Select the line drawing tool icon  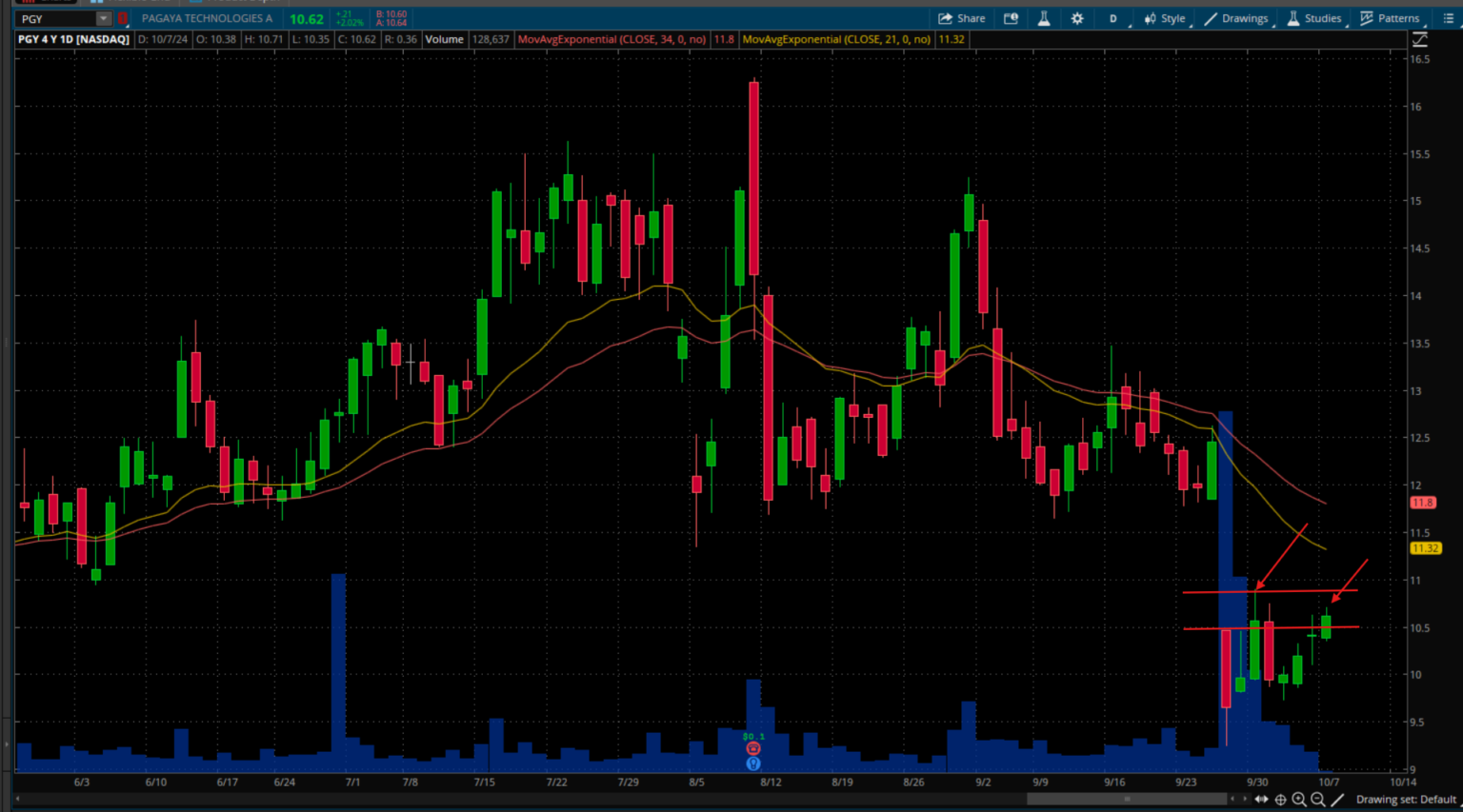tap(1337, 800)
